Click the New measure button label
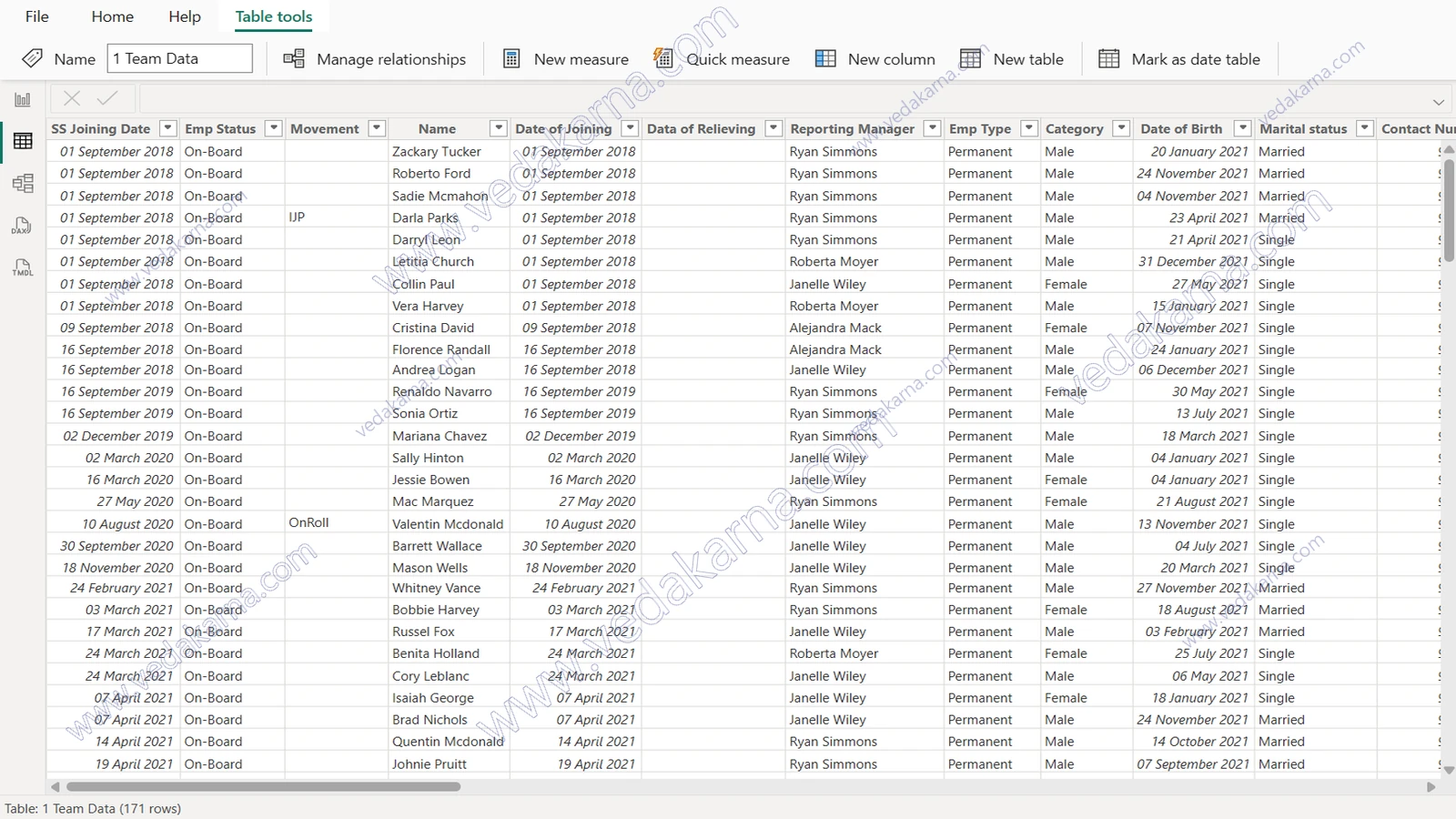1456x819 pixels. [x=581, y=59]
